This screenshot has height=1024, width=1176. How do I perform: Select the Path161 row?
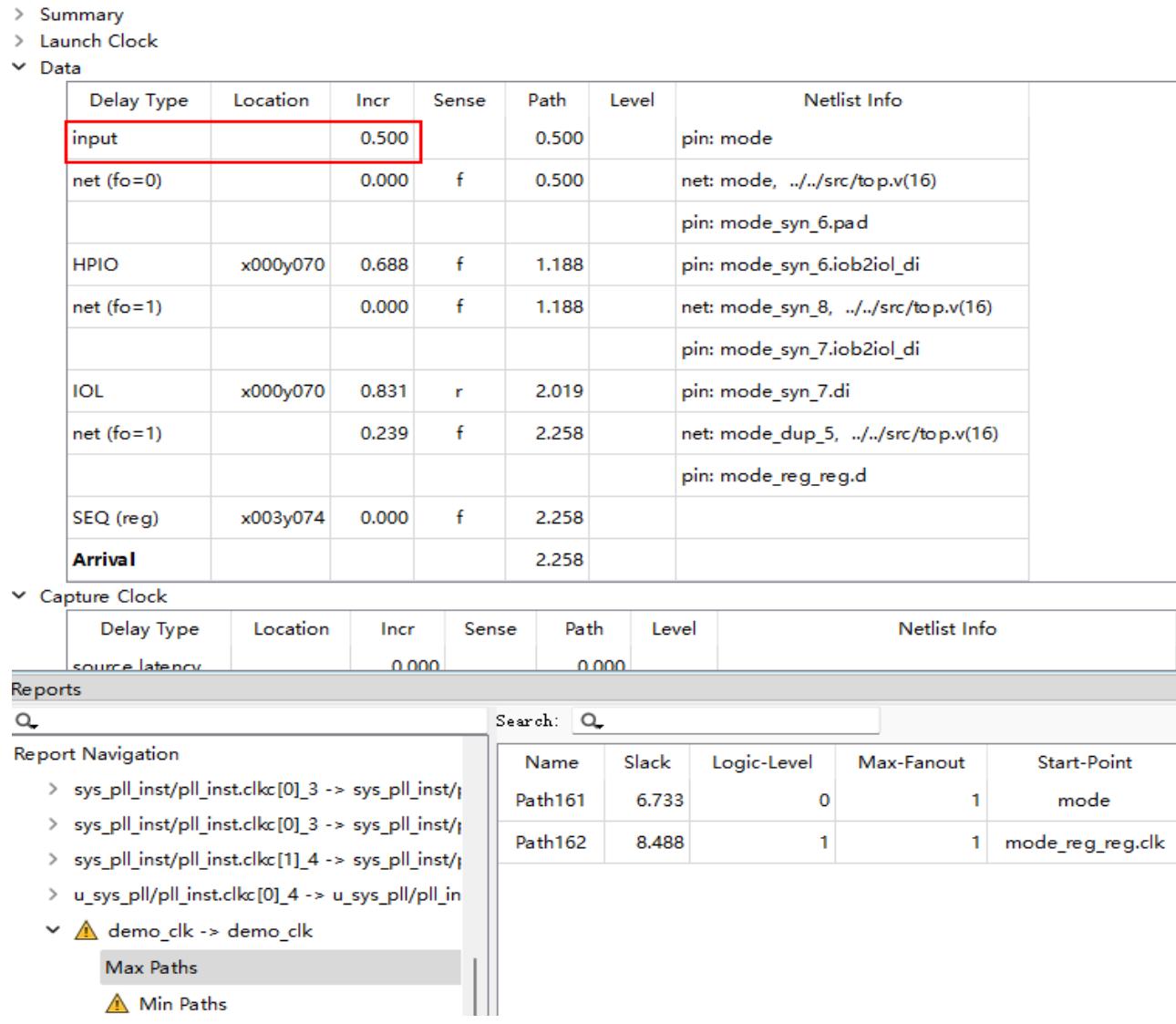tap(836, 801)
